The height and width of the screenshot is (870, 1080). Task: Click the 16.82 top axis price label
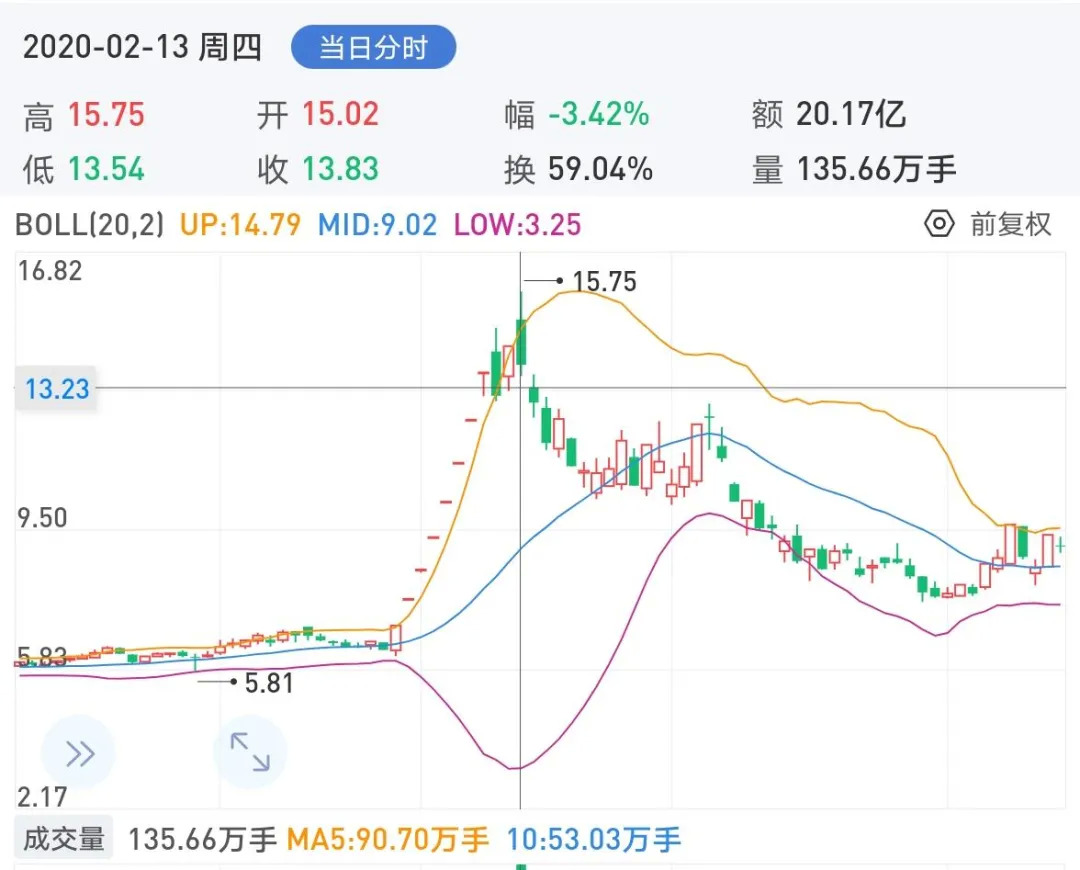[49, 271]
